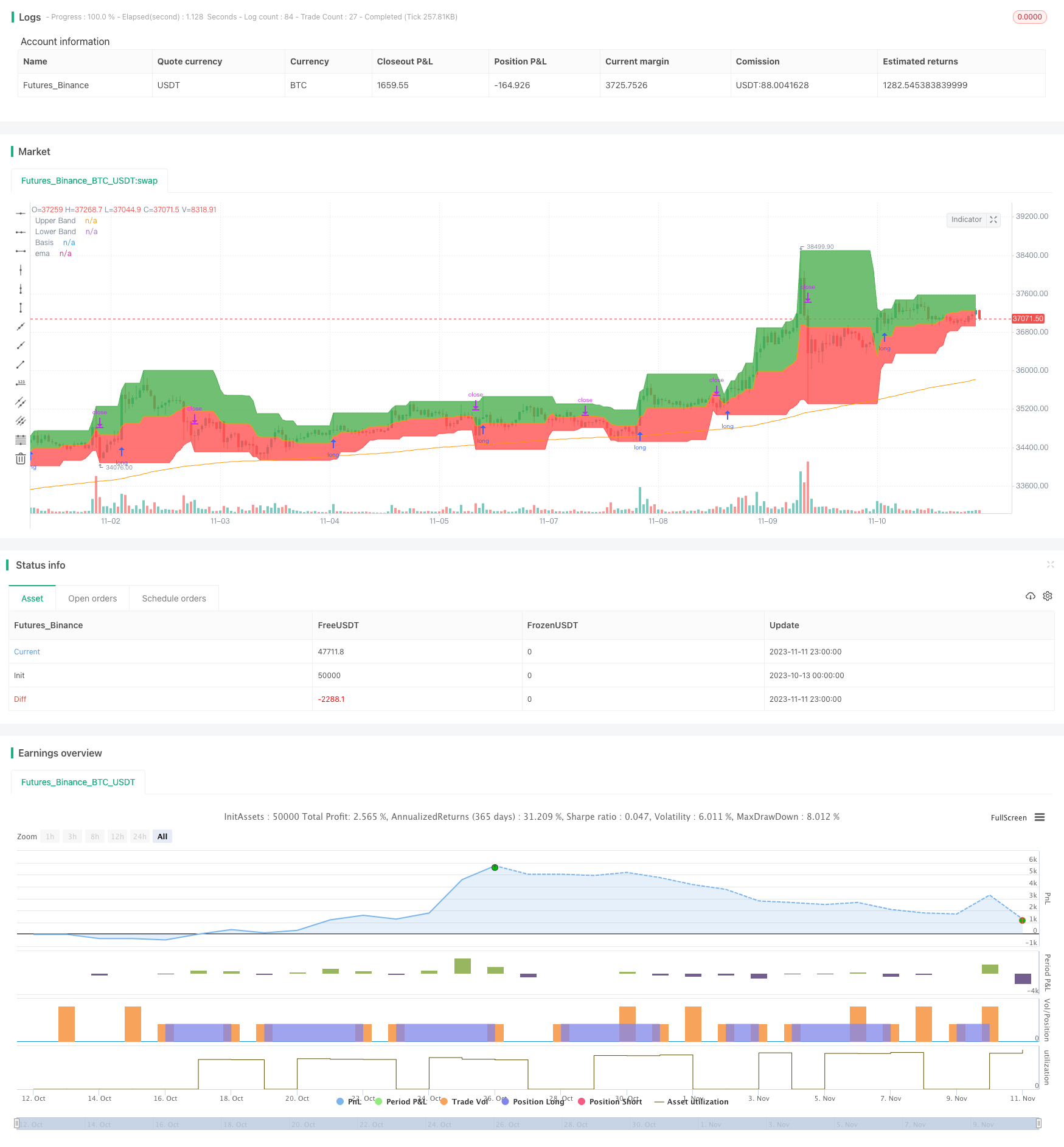The width and height of the screenshot is (1064, 1147).
Task: Click the expand icon beside Indicator
Action: click(993, 220)
